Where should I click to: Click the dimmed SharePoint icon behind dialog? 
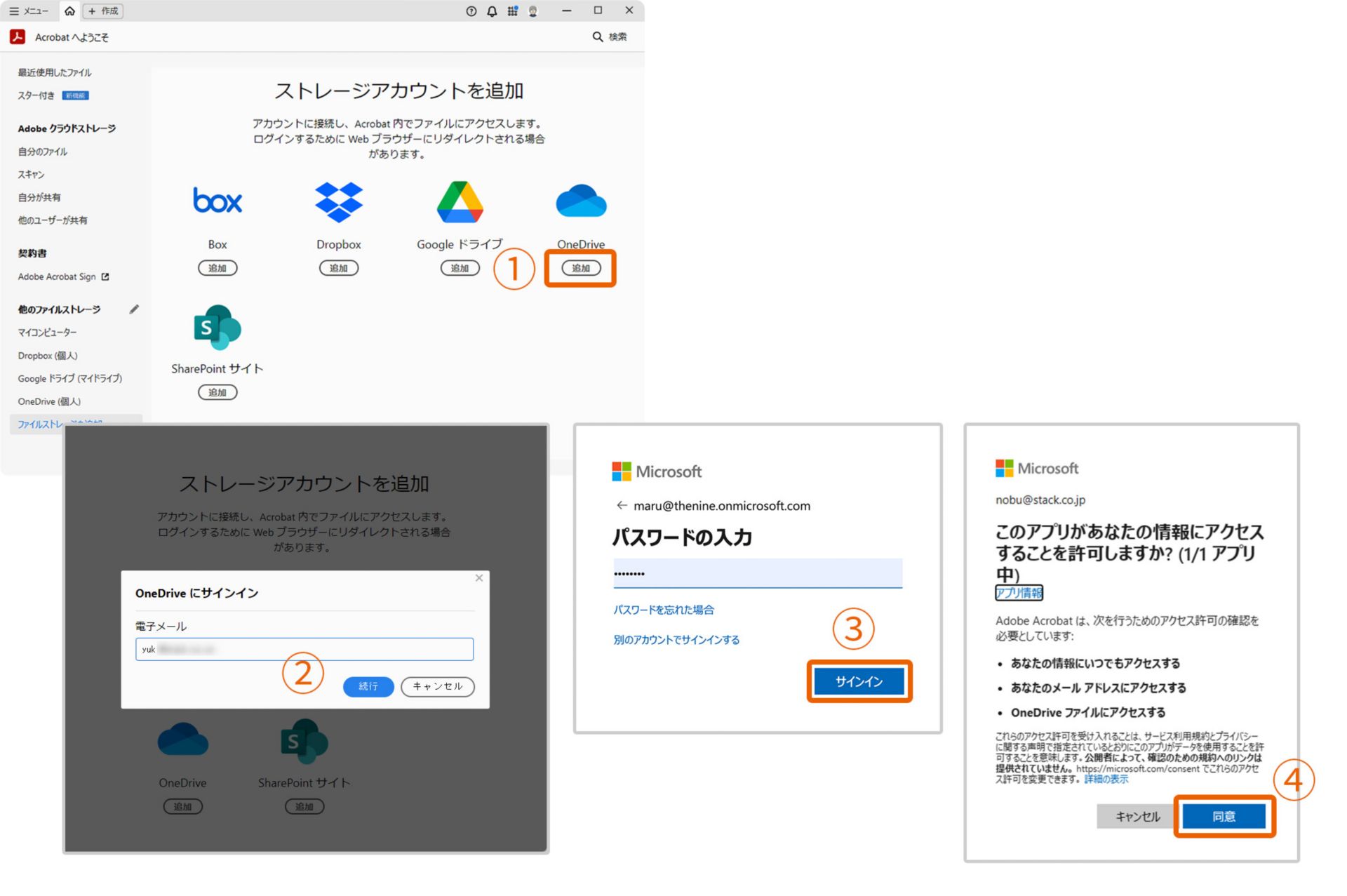coord(304,741)
